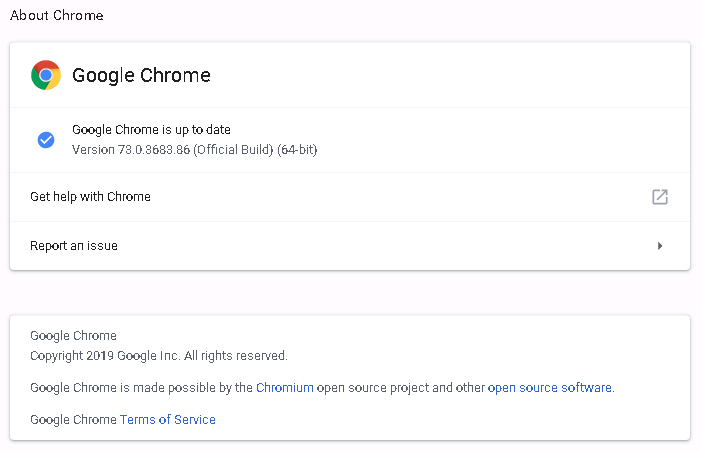Open help via the external link icon

pyautogui.click(x=659, y=197)
